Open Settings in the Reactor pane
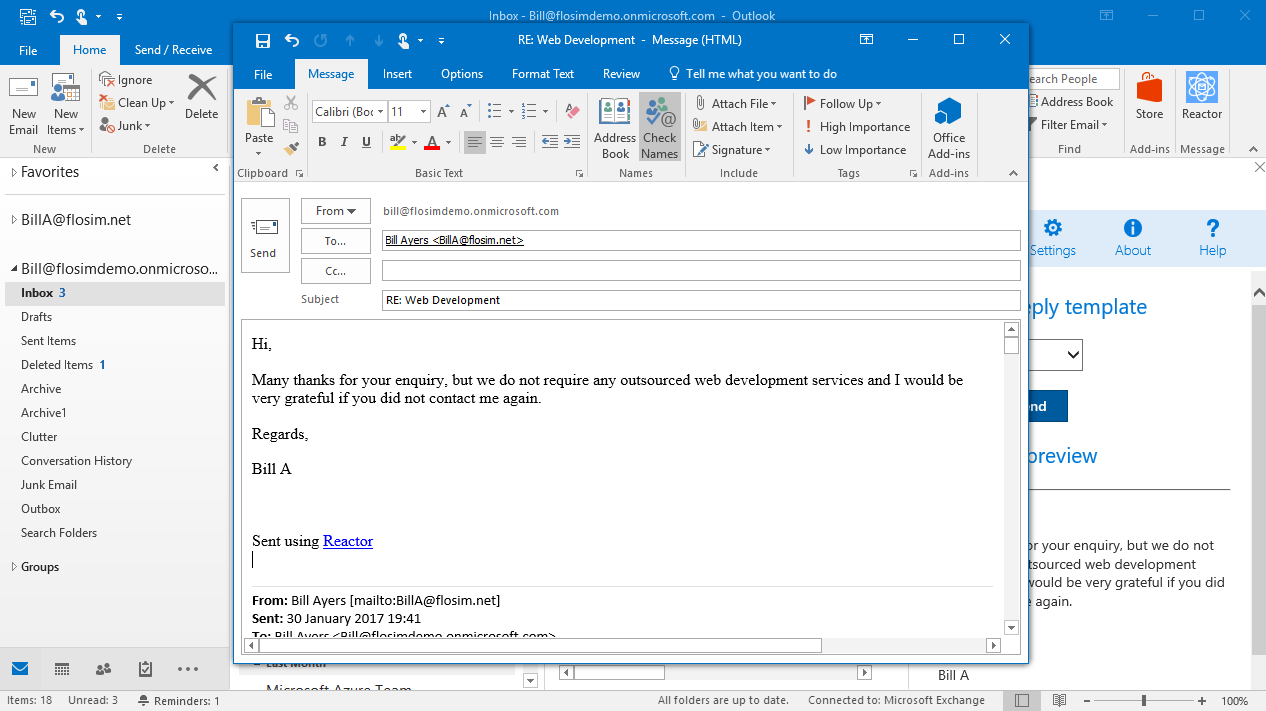The height and width of the screenshot is (711, 1266). pos(1053,239)
